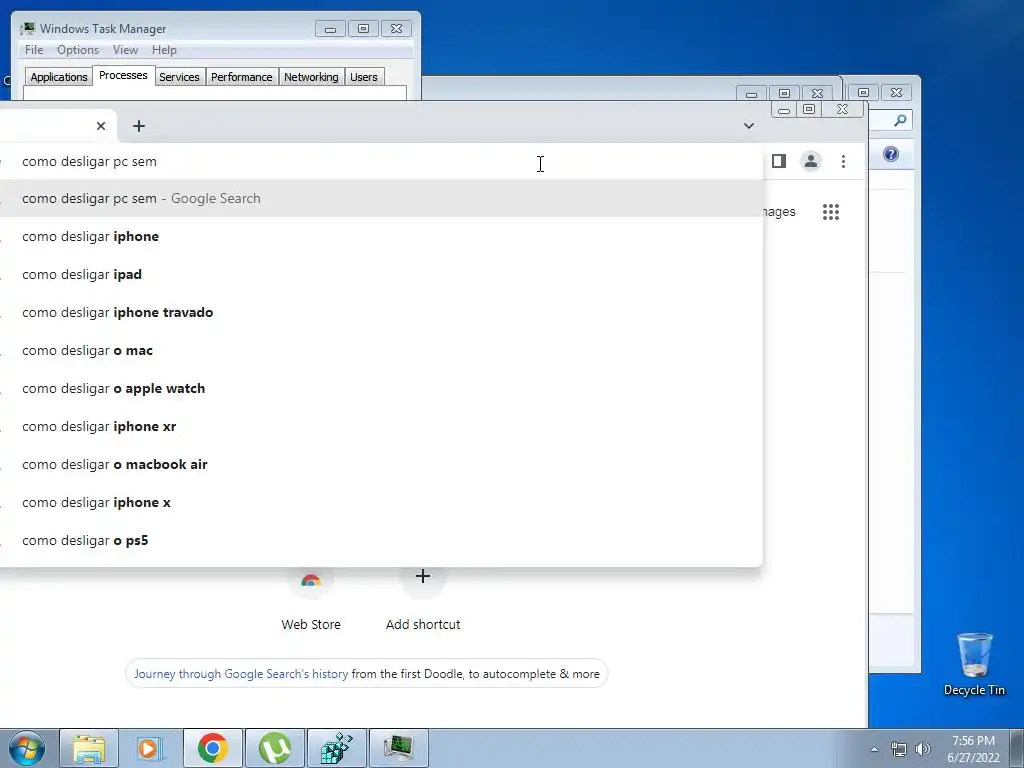The height and width of the screenshot is (768, 1024).
Task: Click the Registry Editor taskbar icon
Action: [x=337, y=748]
